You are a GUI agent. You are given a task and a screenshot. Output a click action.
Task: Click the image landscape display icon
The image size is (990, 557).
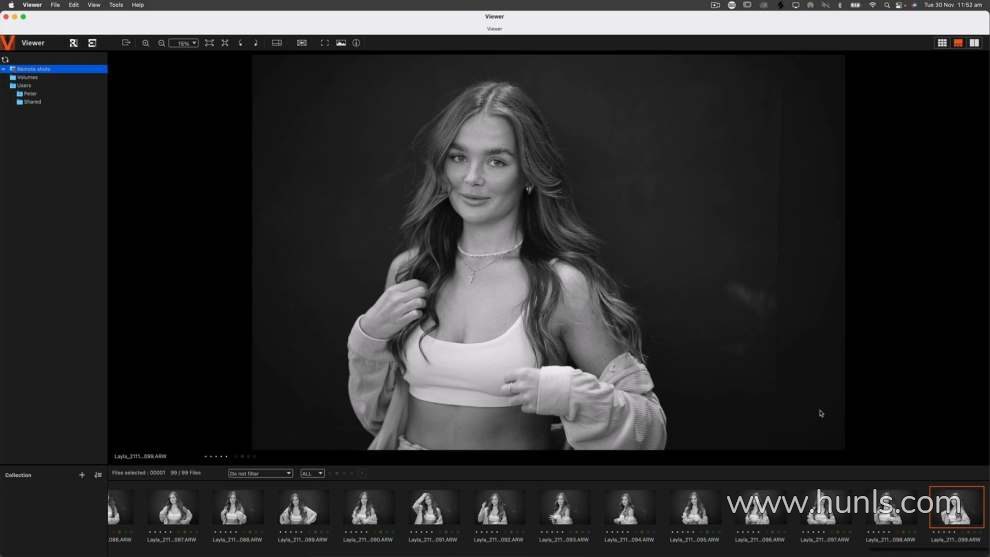pos(341,43)
